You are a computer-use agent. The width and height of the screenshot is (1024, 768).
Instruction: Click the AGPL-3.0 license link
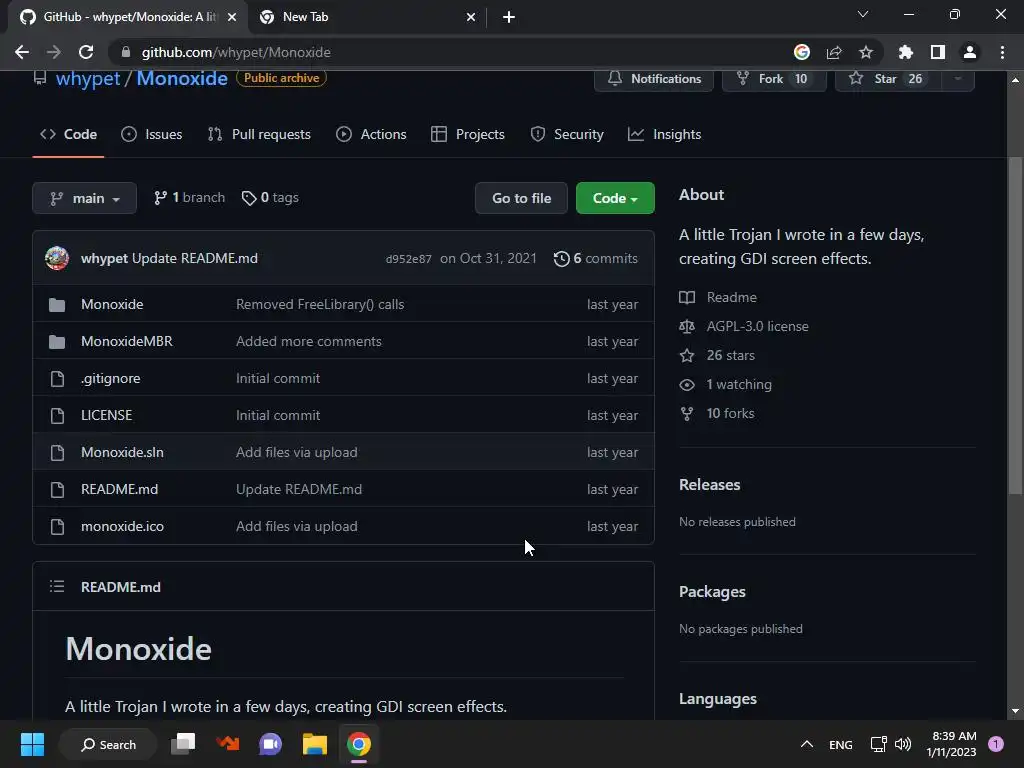click(758, 327)
